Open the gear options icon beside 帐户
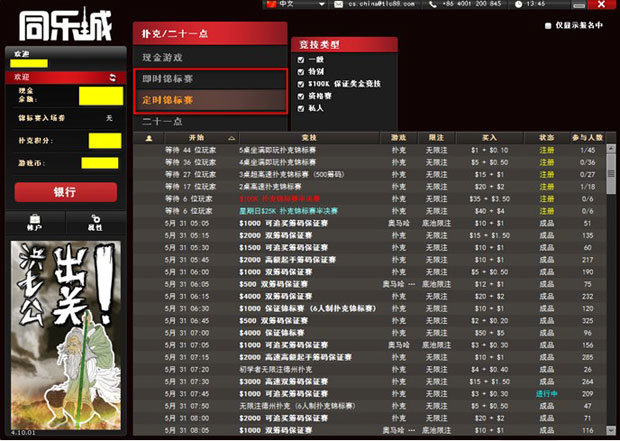Image resolution: width=620 pixels, height=441 pixels. coord(95,222)
